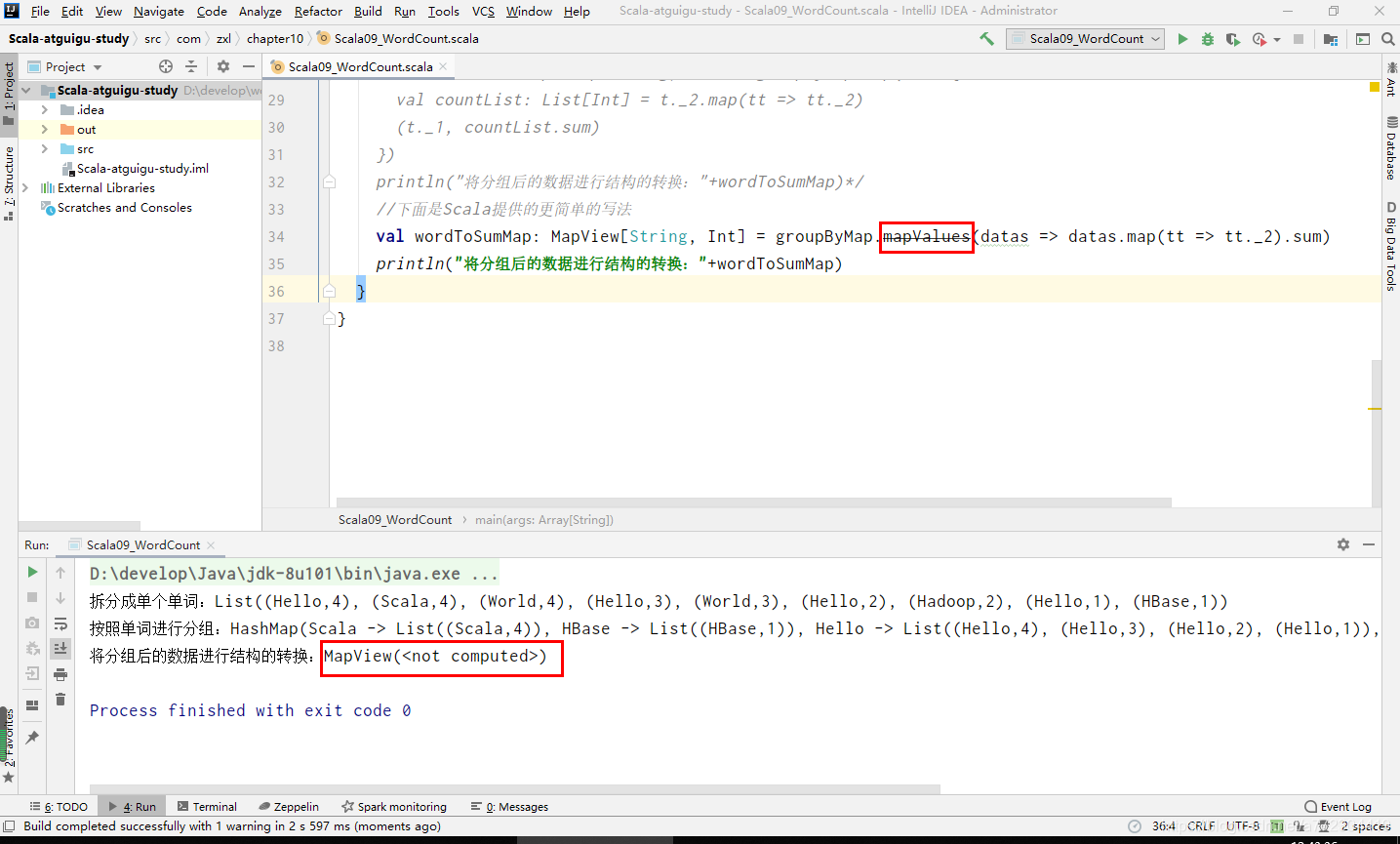Run the Scala09_WordCount application
1400x844 pixels.
pos(1181,38)
